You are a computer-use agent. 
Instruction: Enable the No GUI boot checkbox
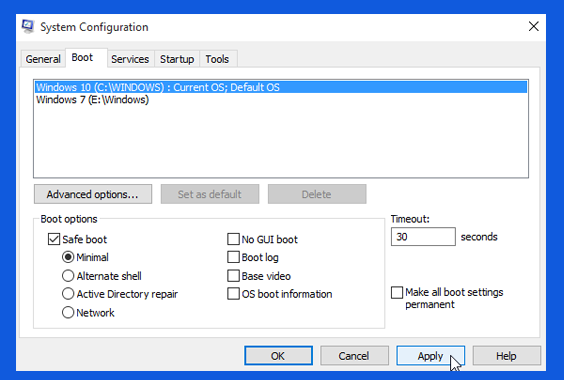[233, 239]
